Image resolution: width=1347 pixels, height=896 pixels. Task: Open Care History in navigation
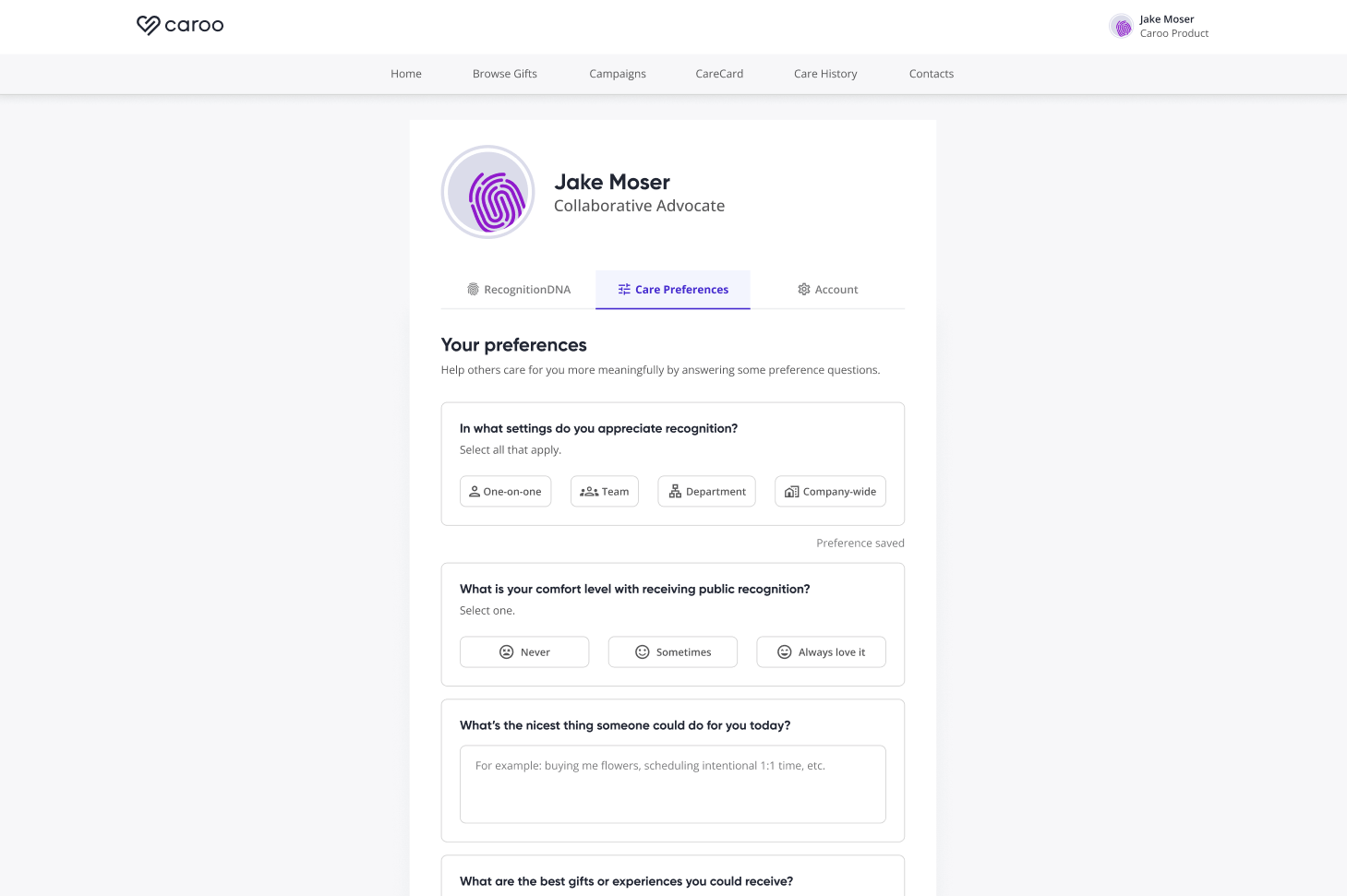click(825, 74)
